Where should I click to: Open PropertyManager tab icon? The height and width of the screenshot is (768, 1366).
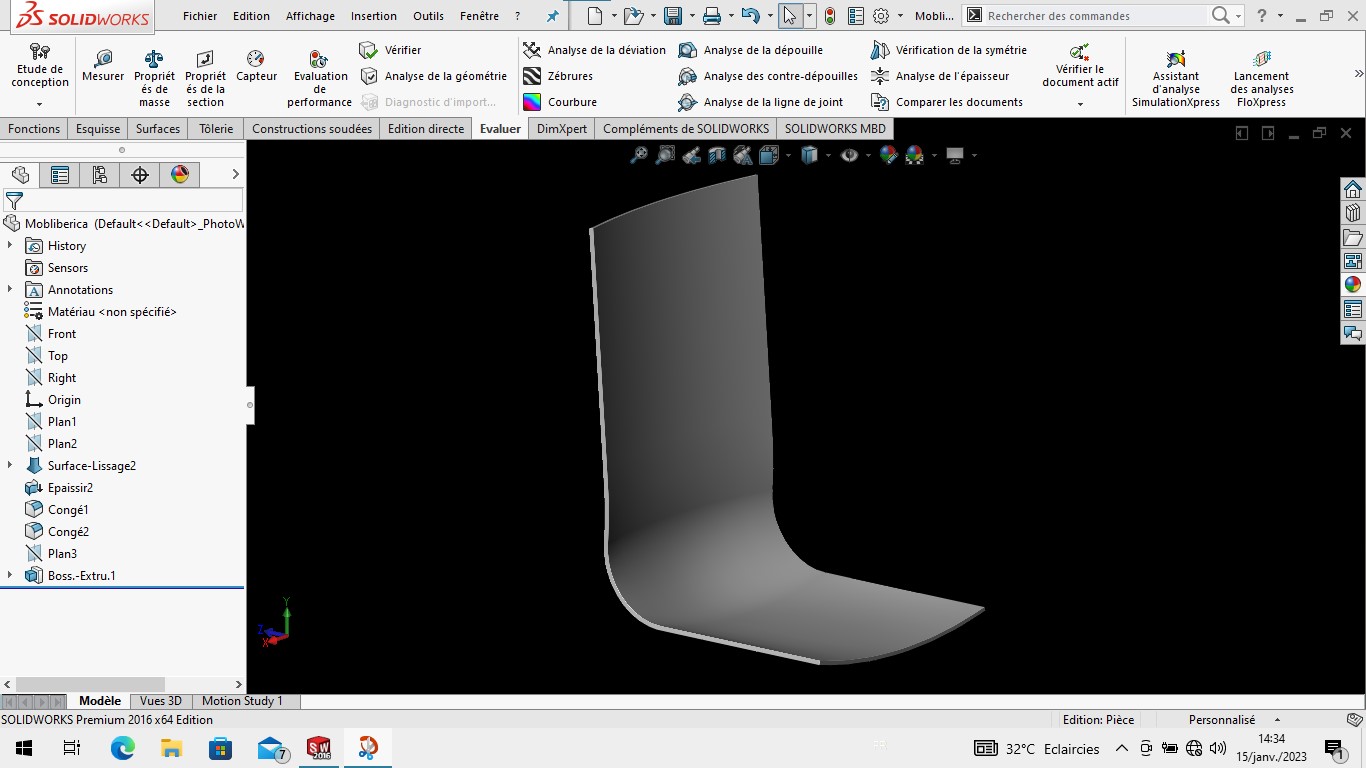60,175
